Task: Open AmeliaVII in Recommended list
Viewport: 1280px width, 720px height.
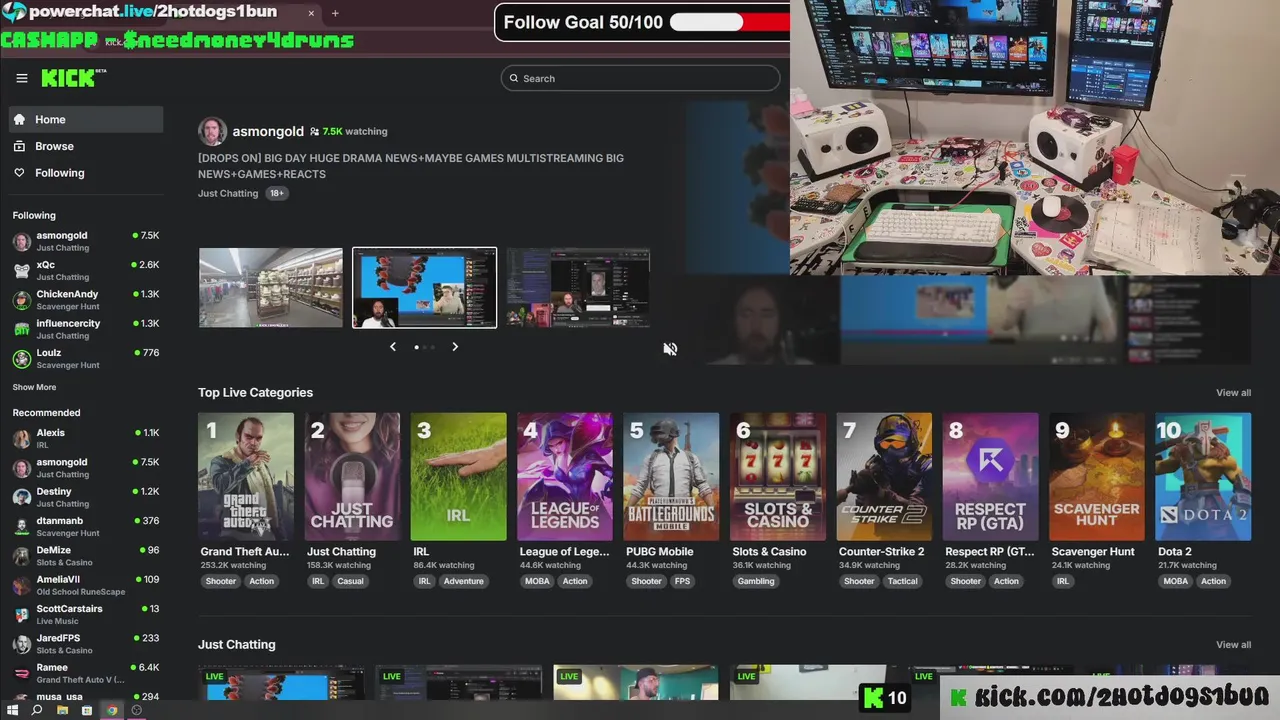Action: [86, 585]
